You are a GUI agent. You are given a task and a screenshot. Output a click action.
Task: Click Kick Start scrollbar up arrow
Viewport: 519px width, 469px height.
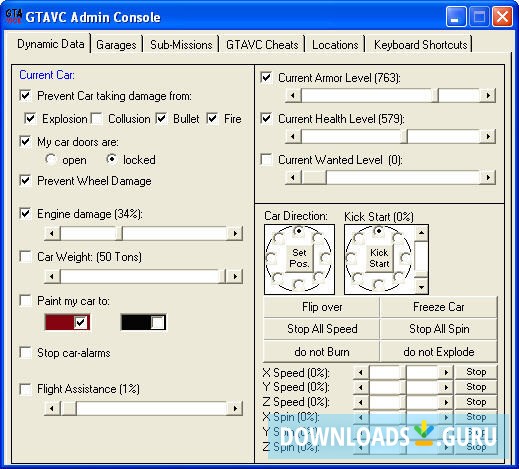click(421, 233)
